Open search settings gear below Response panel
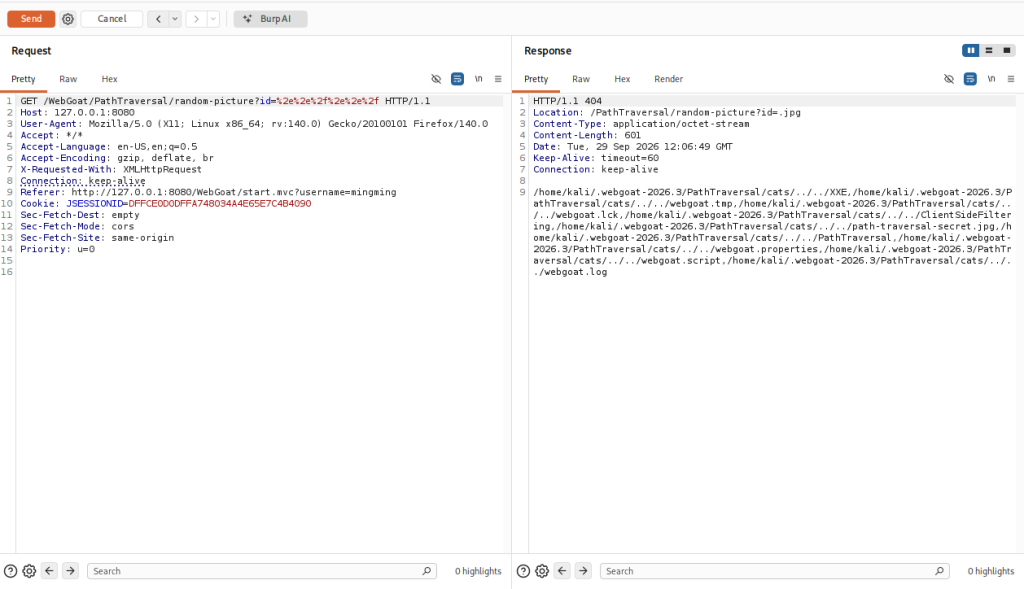Screen dimensions: 1024x589 [x=542, y=571]
